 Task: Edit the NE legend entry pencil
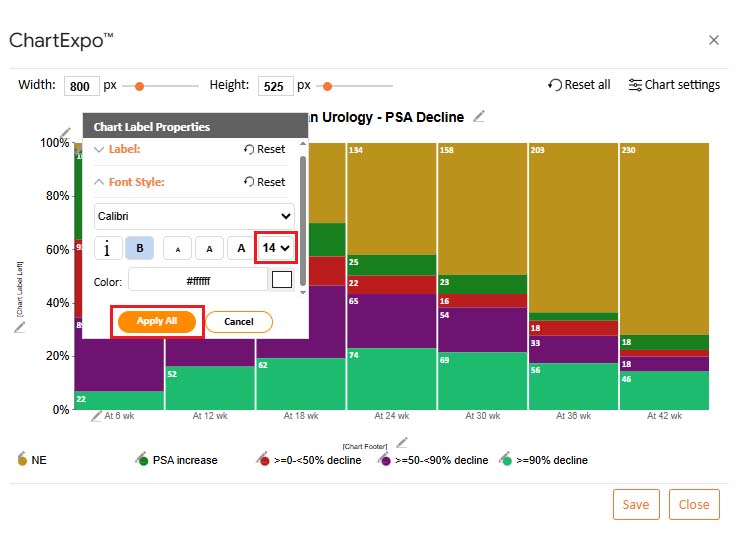click(x=22, y=458)
